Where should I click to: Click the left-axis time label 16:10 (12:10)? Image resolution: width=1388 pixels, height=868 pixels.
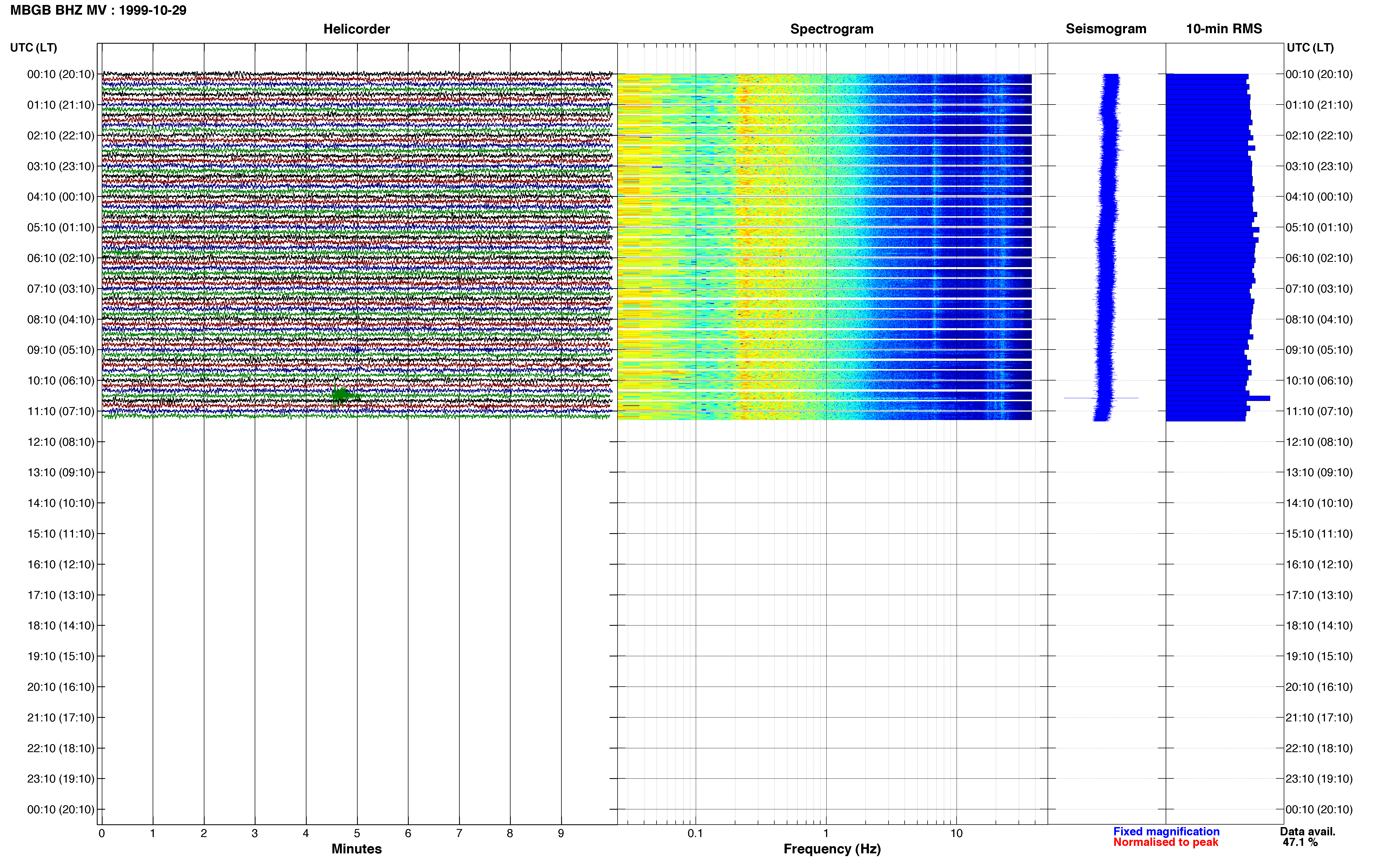click(x=61, y=564)
